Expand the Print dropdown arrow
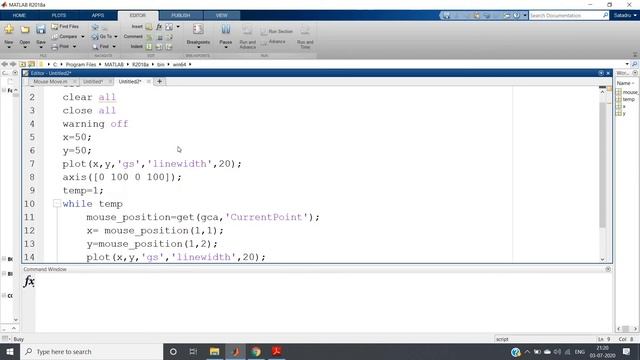The width and height of the screenshot is (640, 360). click(x=75, y=47)
